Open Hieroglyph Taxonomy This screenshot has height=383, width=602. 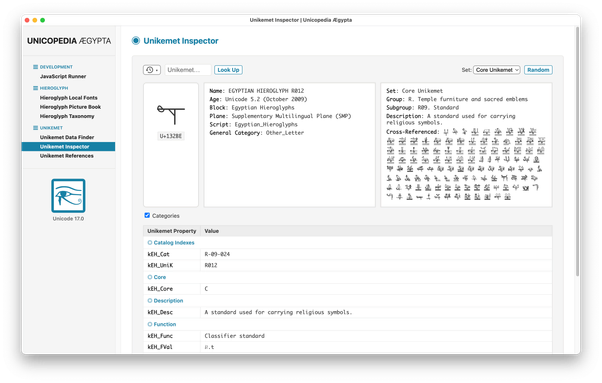[x=67, y=116]
